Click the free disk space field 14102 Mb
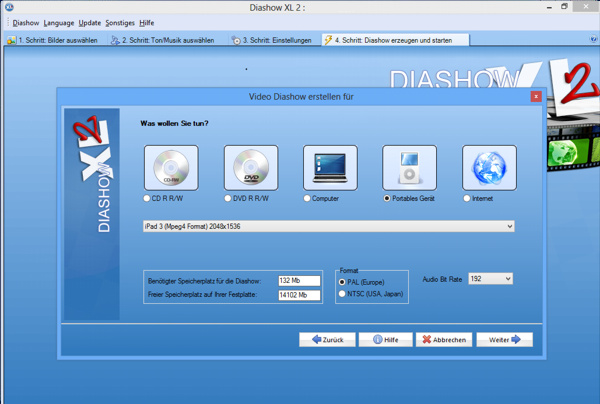600x404 pixels. [299, 295]
